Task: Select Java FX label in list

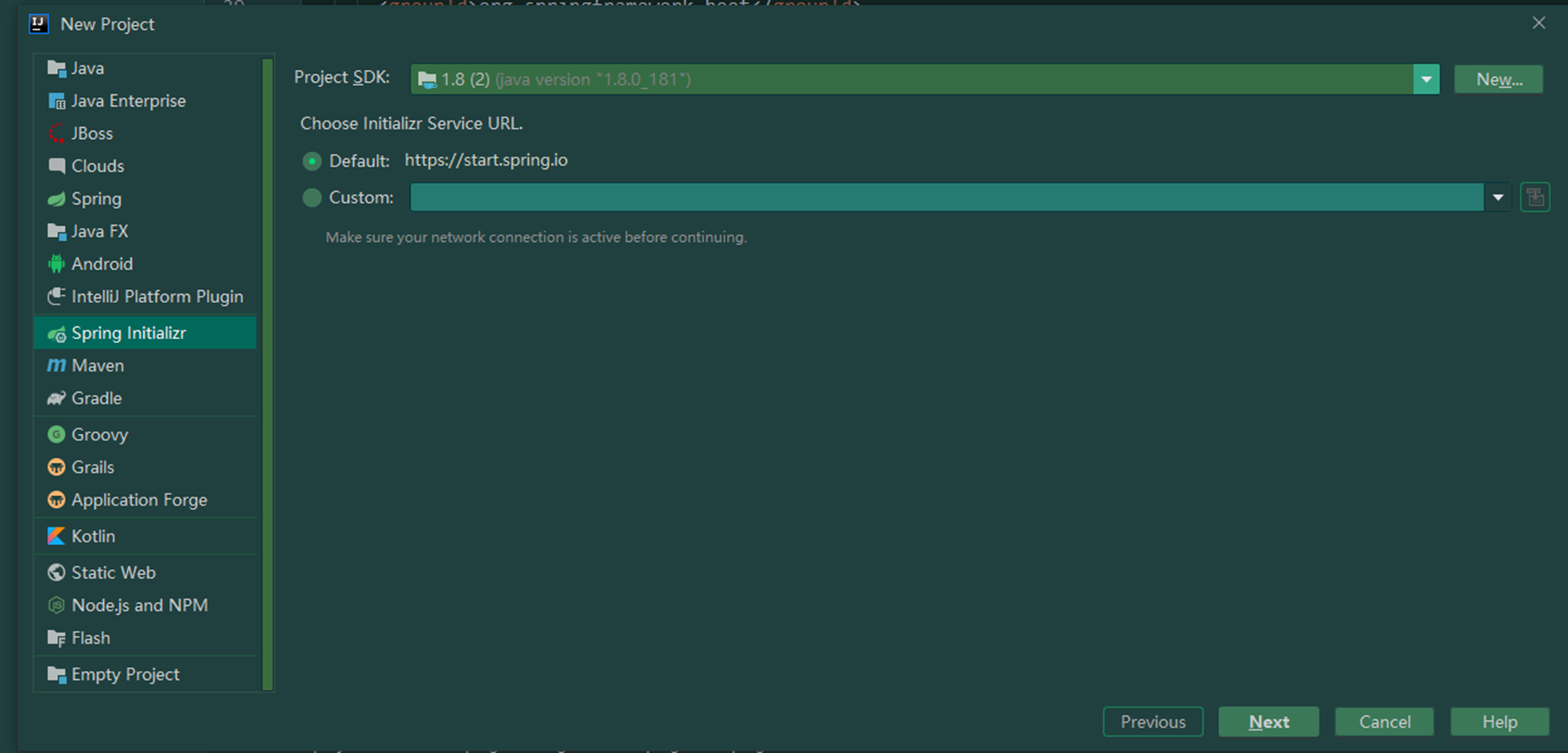Action: point(100,231)
